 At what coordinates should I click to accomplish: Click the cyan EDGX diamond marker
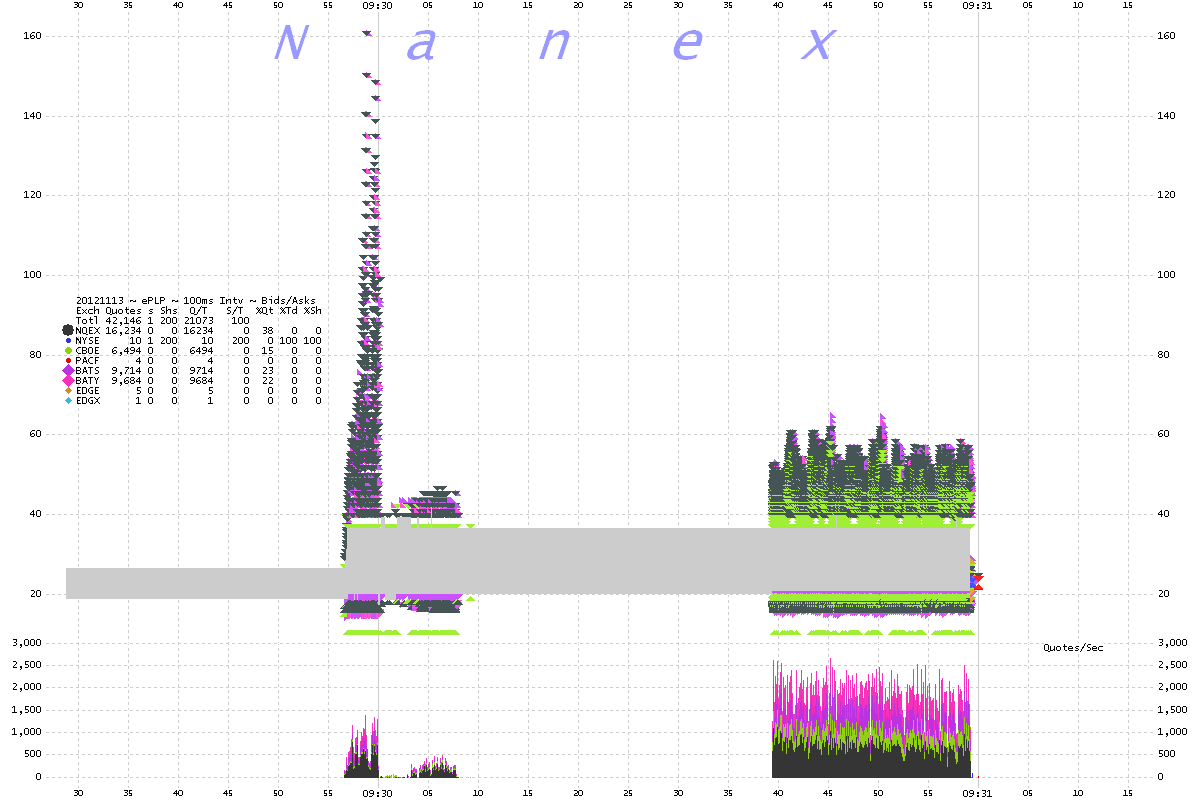[x=68, y=401]
